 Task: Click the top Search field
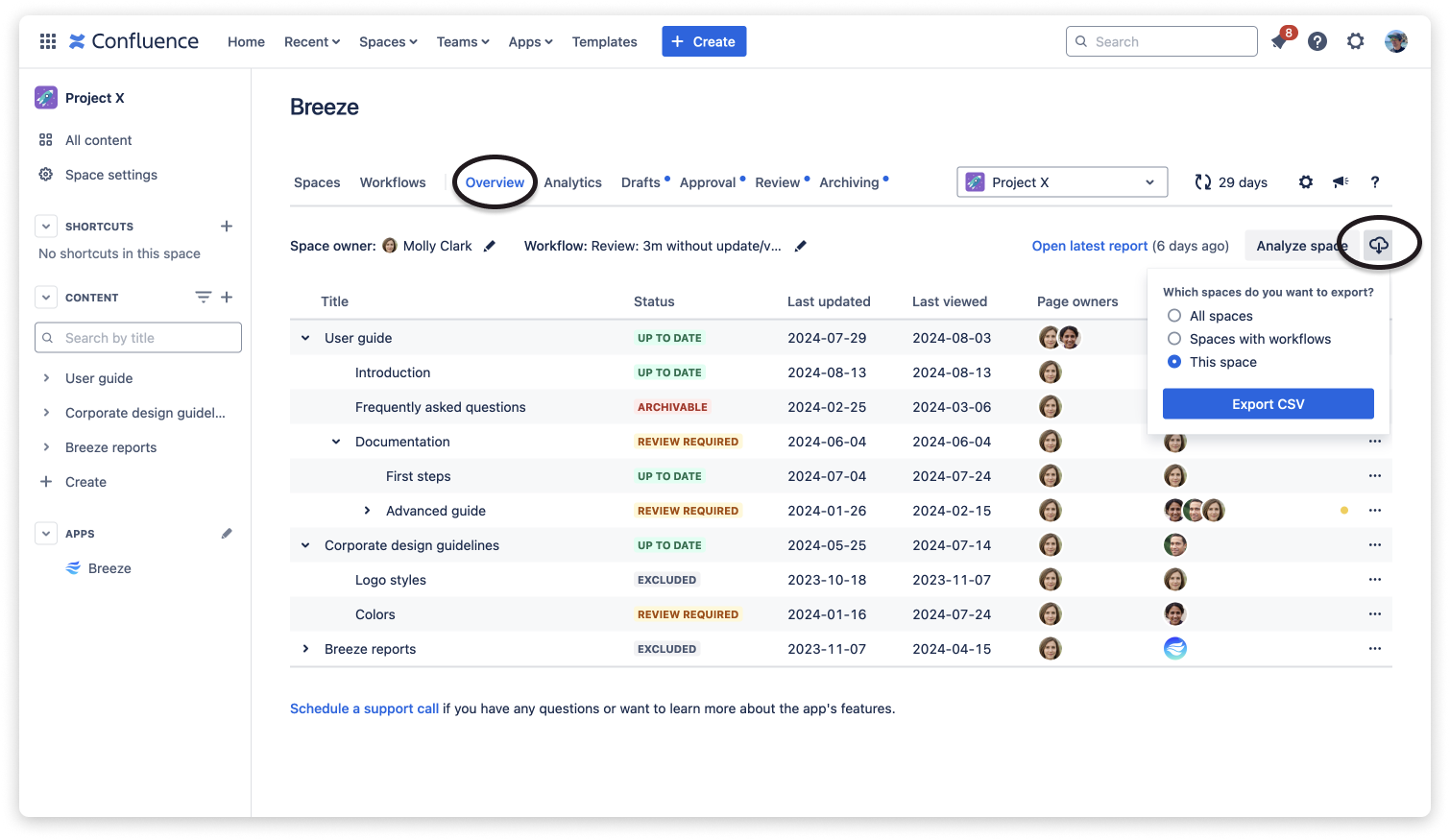click(x=1161, y=41)
